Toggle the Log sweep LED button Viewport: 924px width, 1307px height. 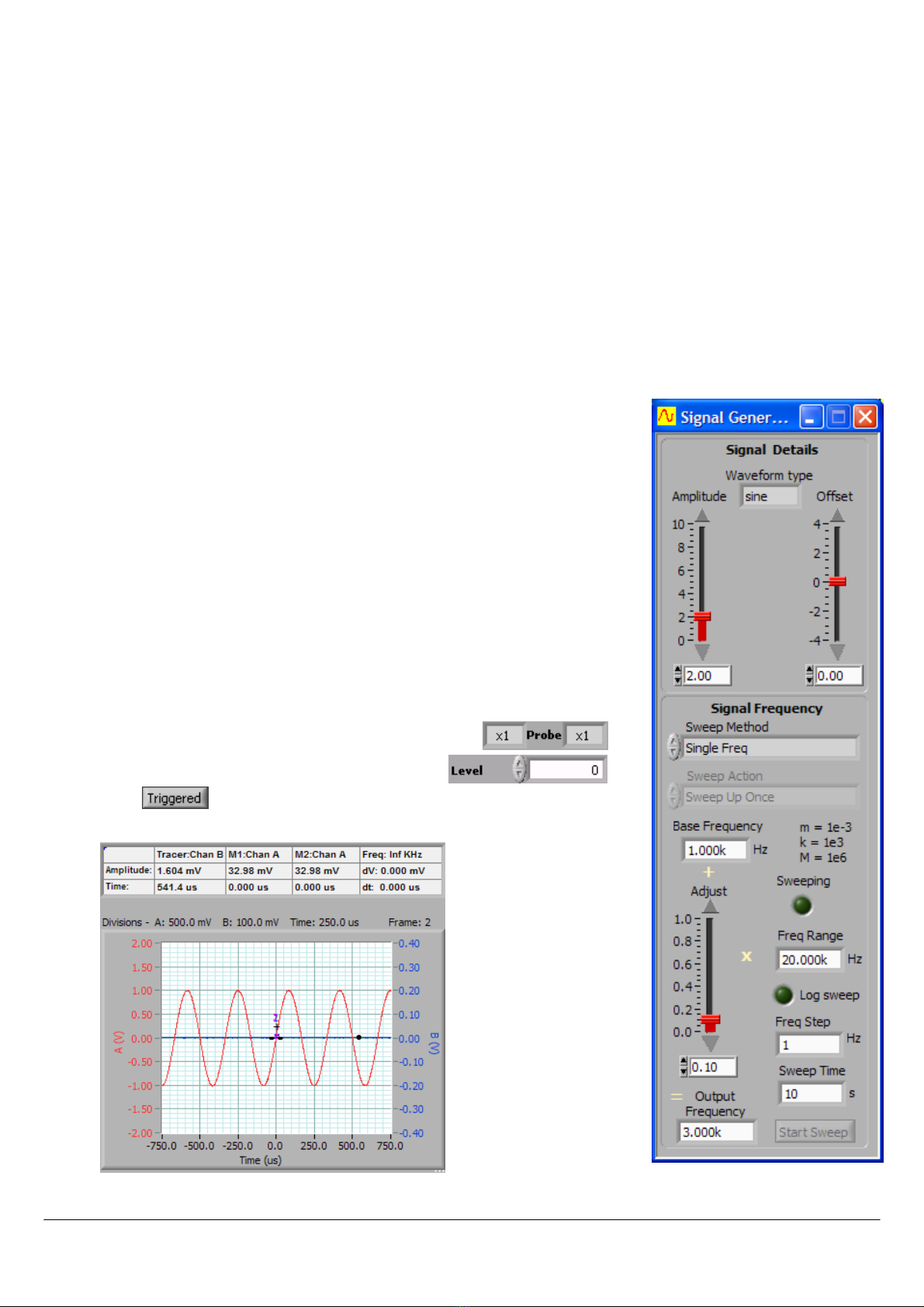tap(784, 994)
